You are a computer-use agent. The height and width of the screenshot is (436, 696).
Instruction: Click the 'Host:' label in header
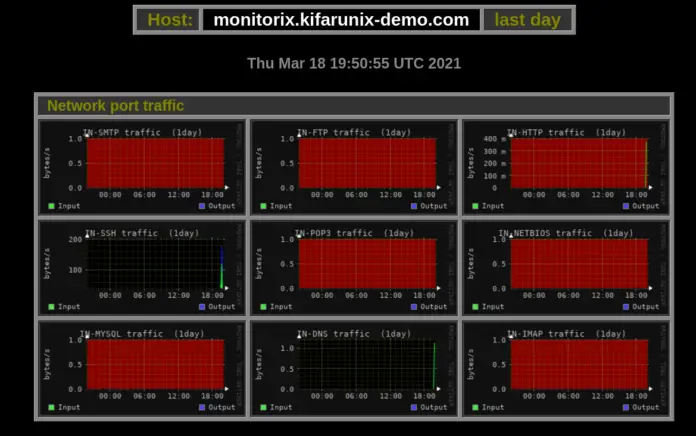pyautogui.click(x=169, y=20)
